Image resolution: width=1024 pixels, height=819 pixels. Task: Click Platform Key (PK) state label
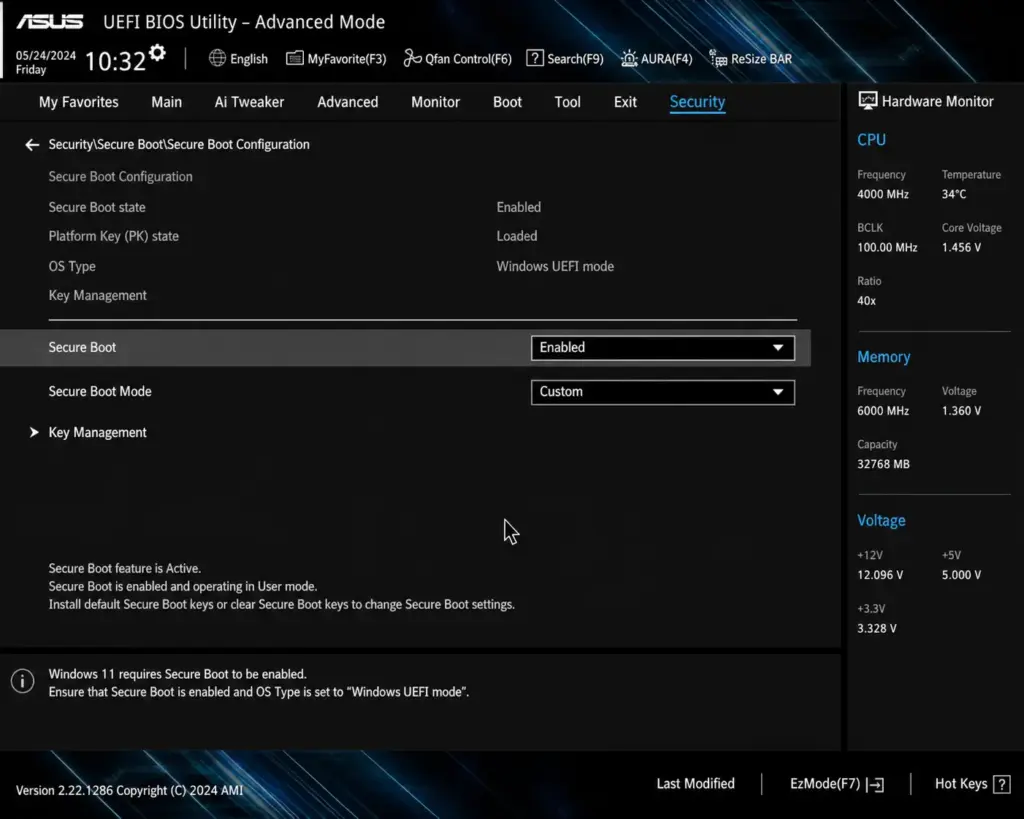coord(114,236)
